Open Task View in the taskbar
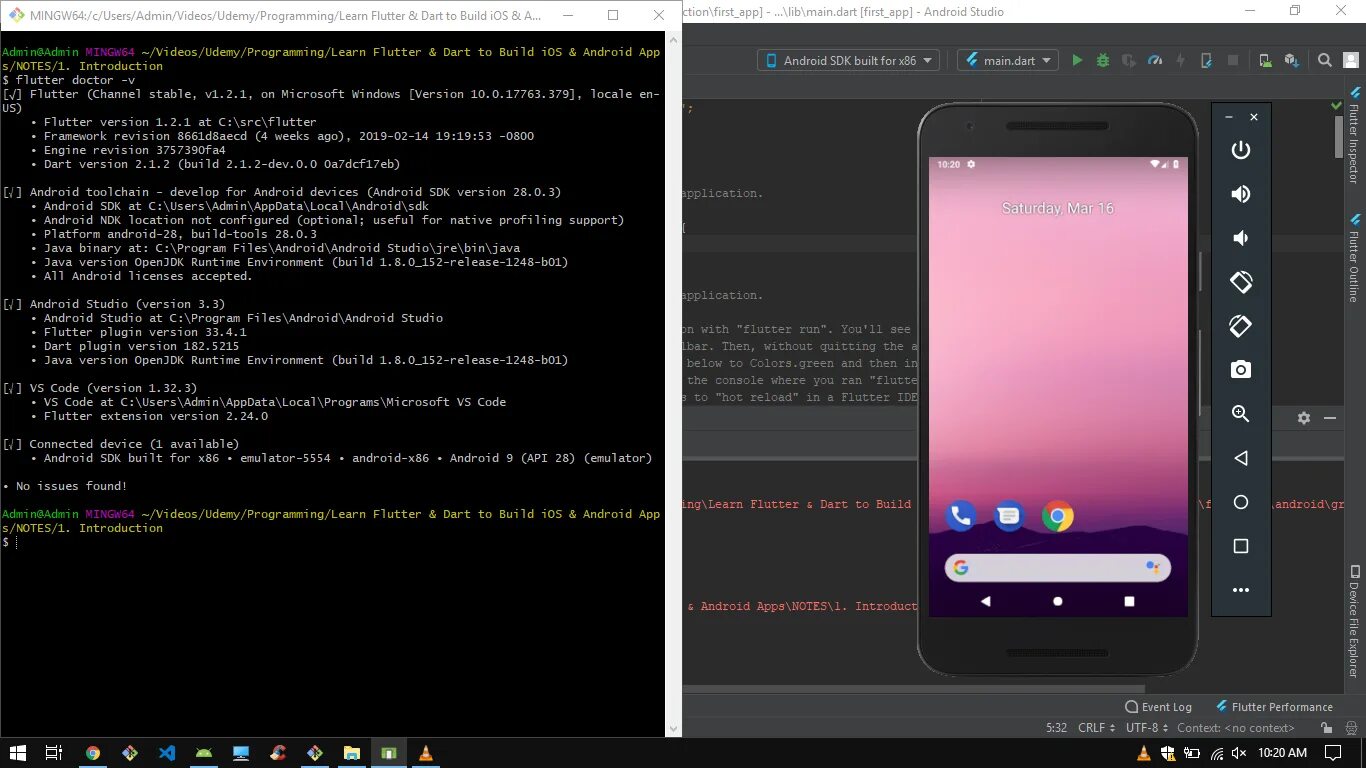 pyautogui.click(x=54, y=753)
